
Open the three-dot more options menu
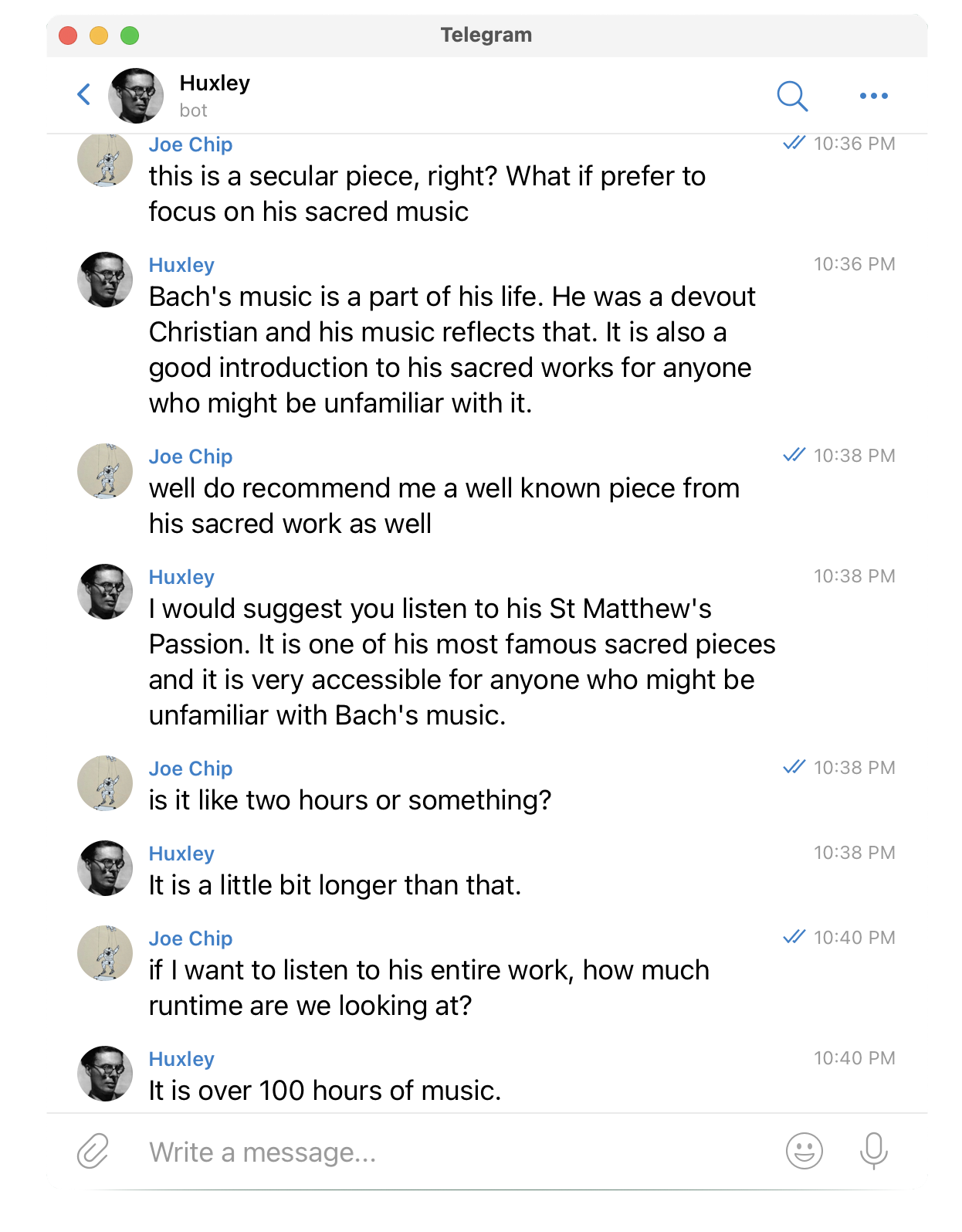pos(873,96)
